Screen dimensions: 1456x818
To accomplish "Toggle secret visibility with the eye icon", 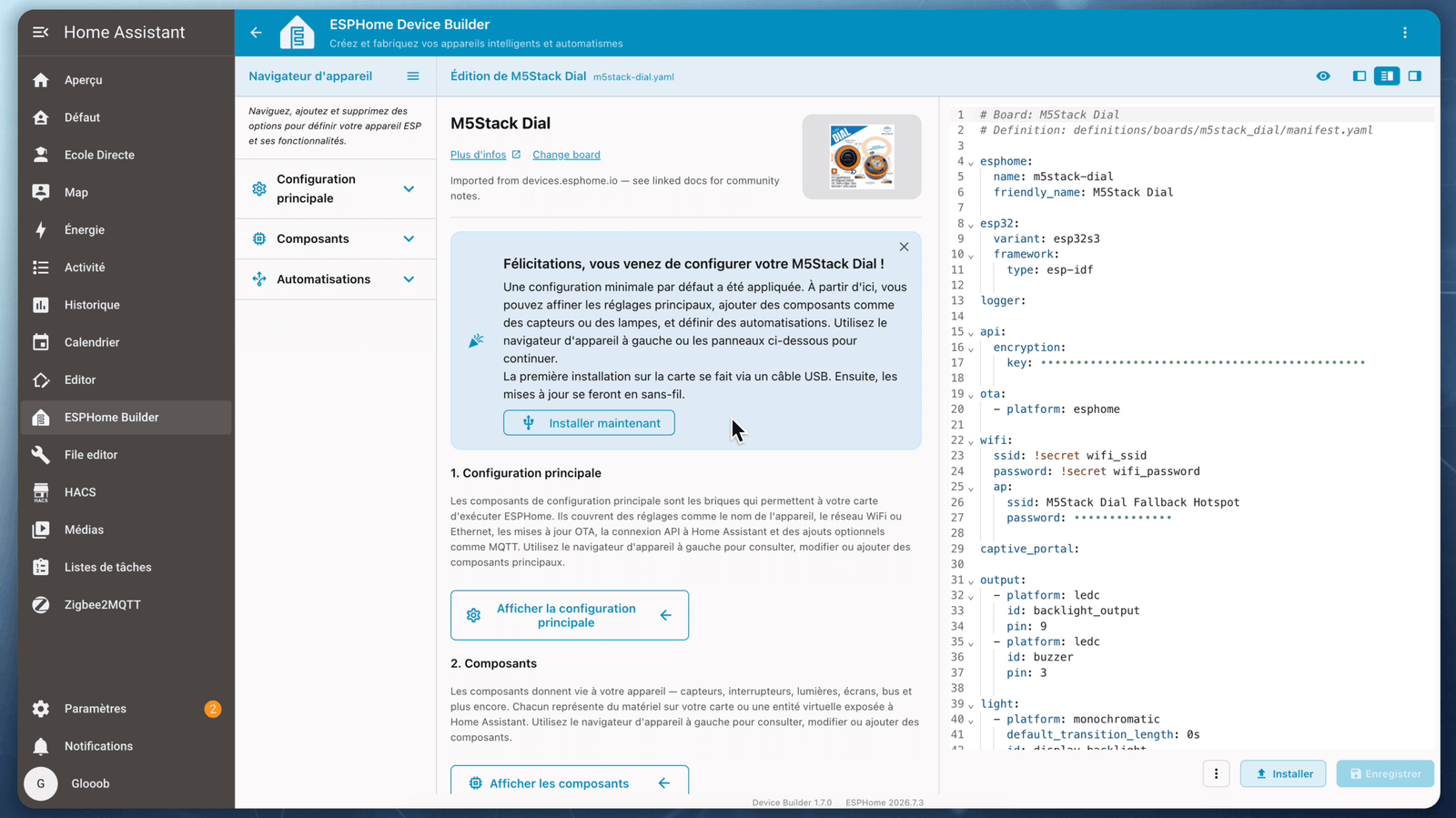I will point(1323,76).
